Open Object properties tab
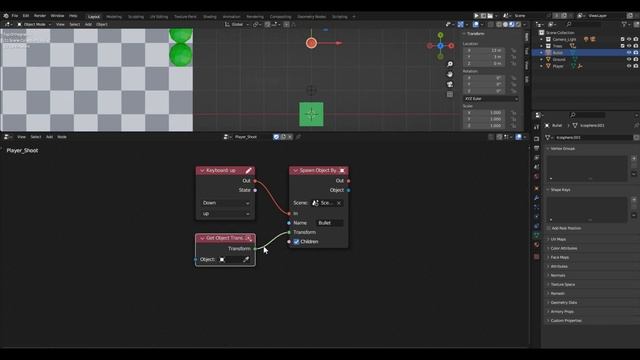The image size is (640, 360). pos(536,188)
